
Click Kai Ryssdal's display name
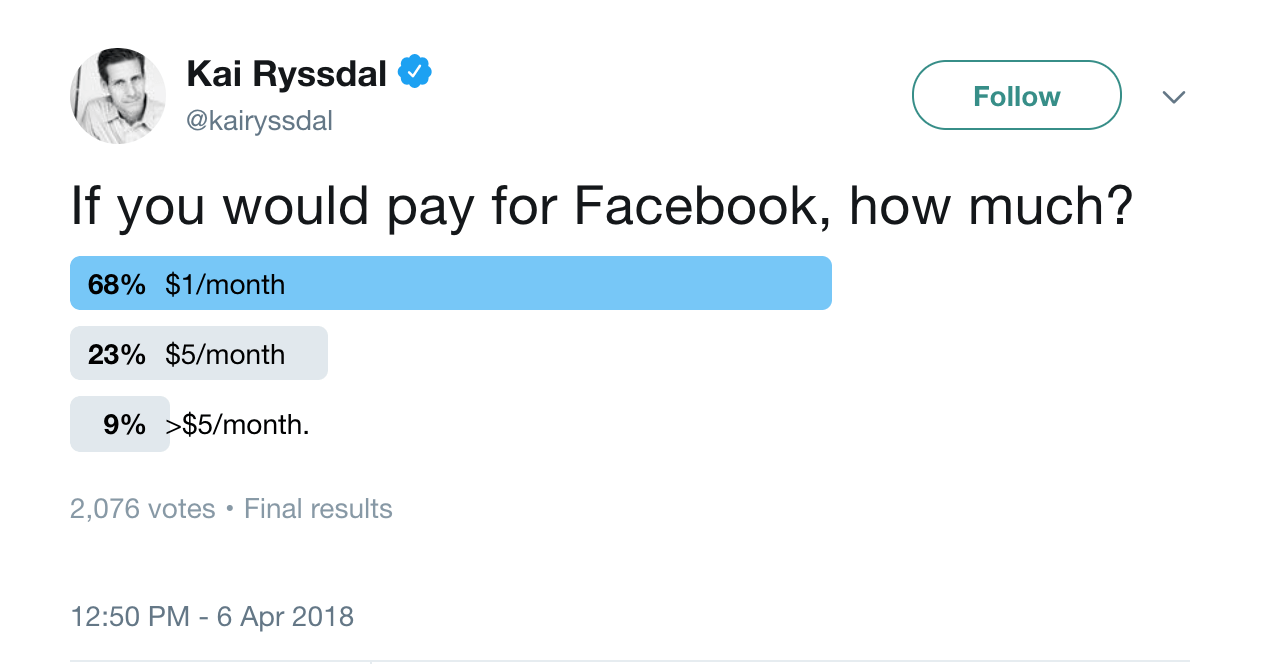[289, 71]
